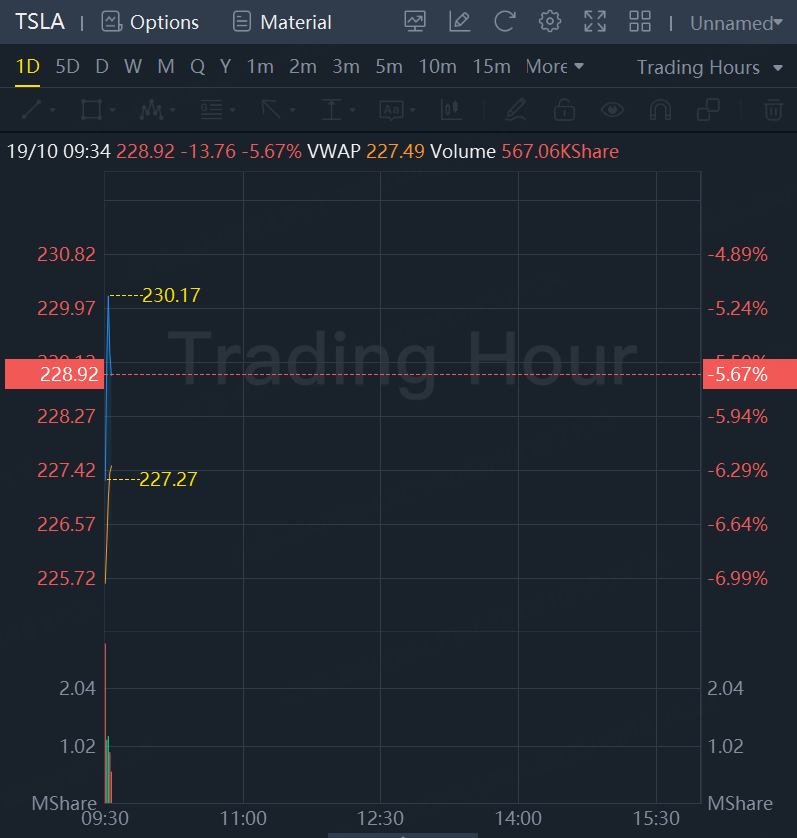Expand the More timeframes dropdown
Image resolution: width=797 pixels, height=838 pixels.
[x=554, y=67]
